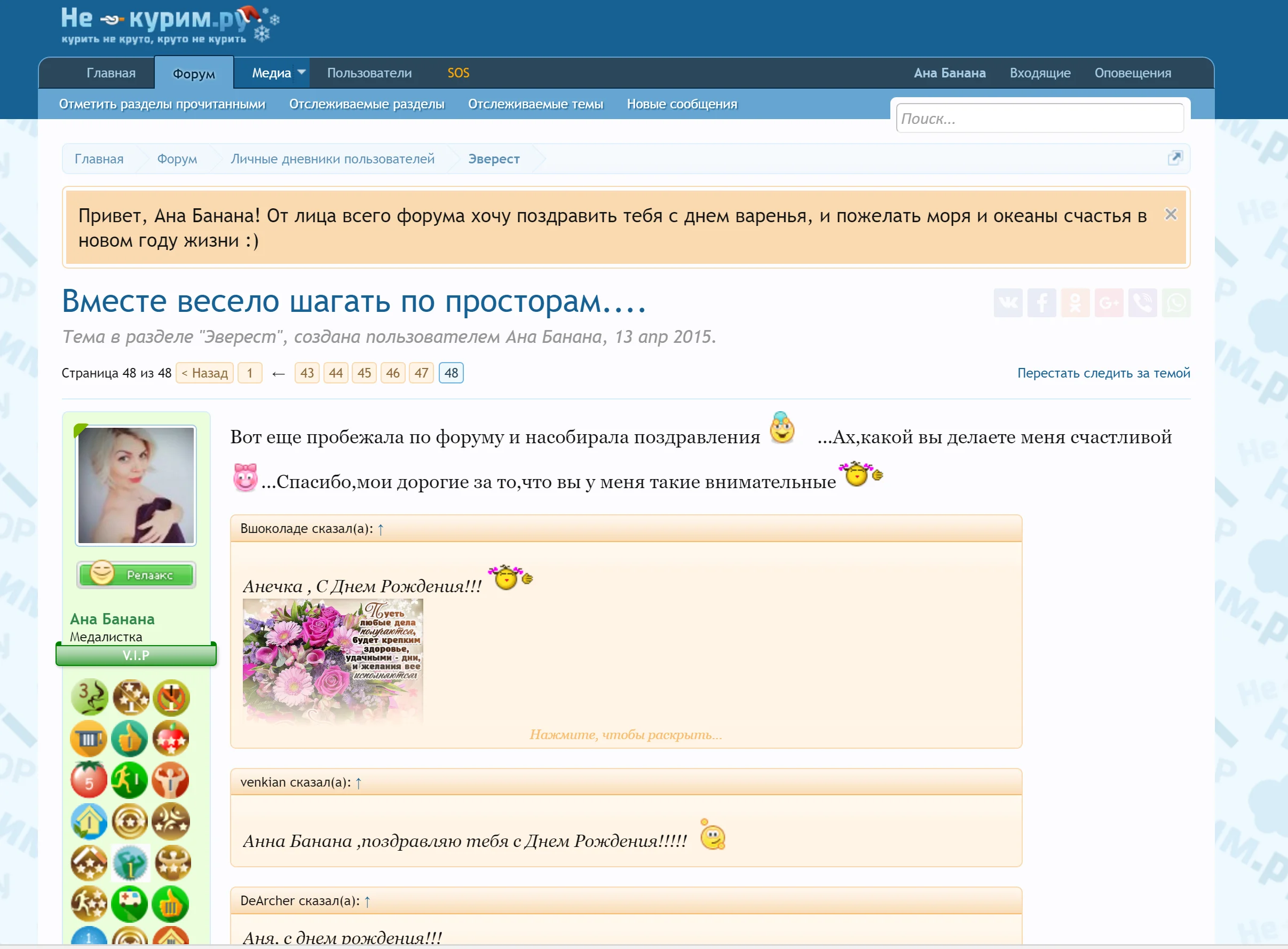Click the tomato badge numbered 5
The image size is (1288, 949).
pos(89,780)
